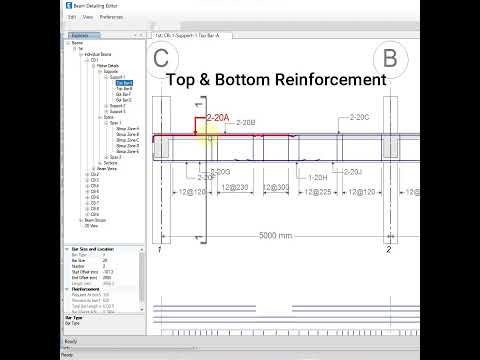Select Top Bar A in the tree
This screenshot has height=360, width=480.
[x=124, y=83]
